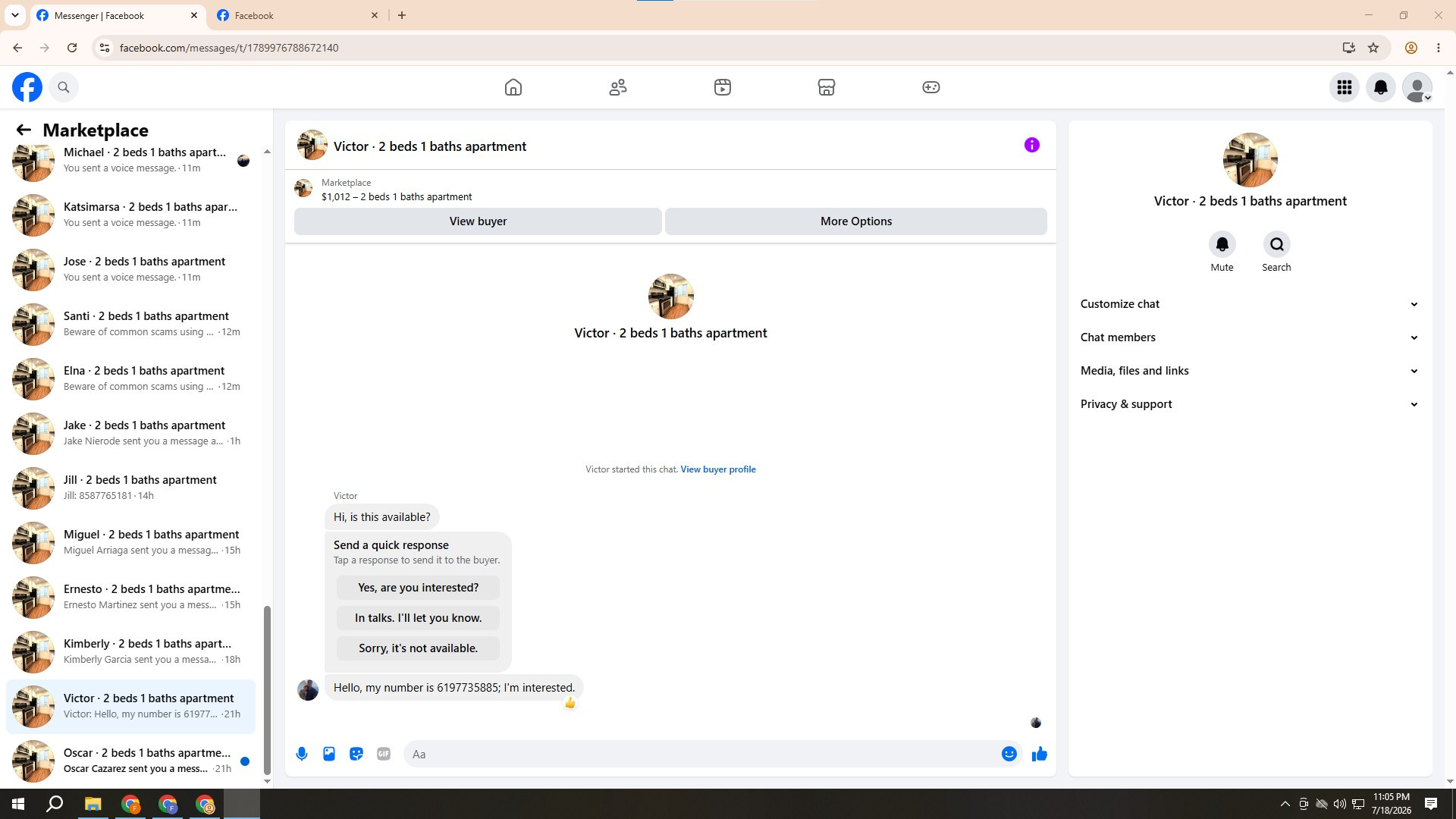Open Windows notification center

[1431, 804]
